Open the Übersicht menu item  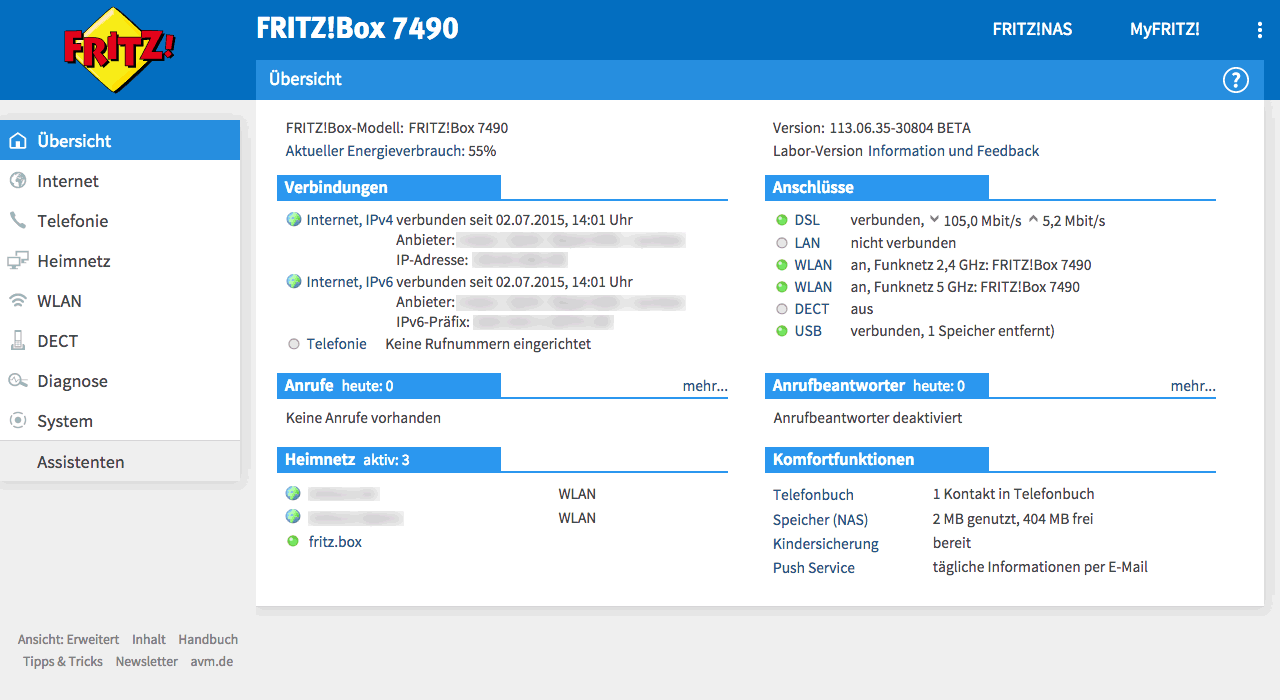(120, 140)
